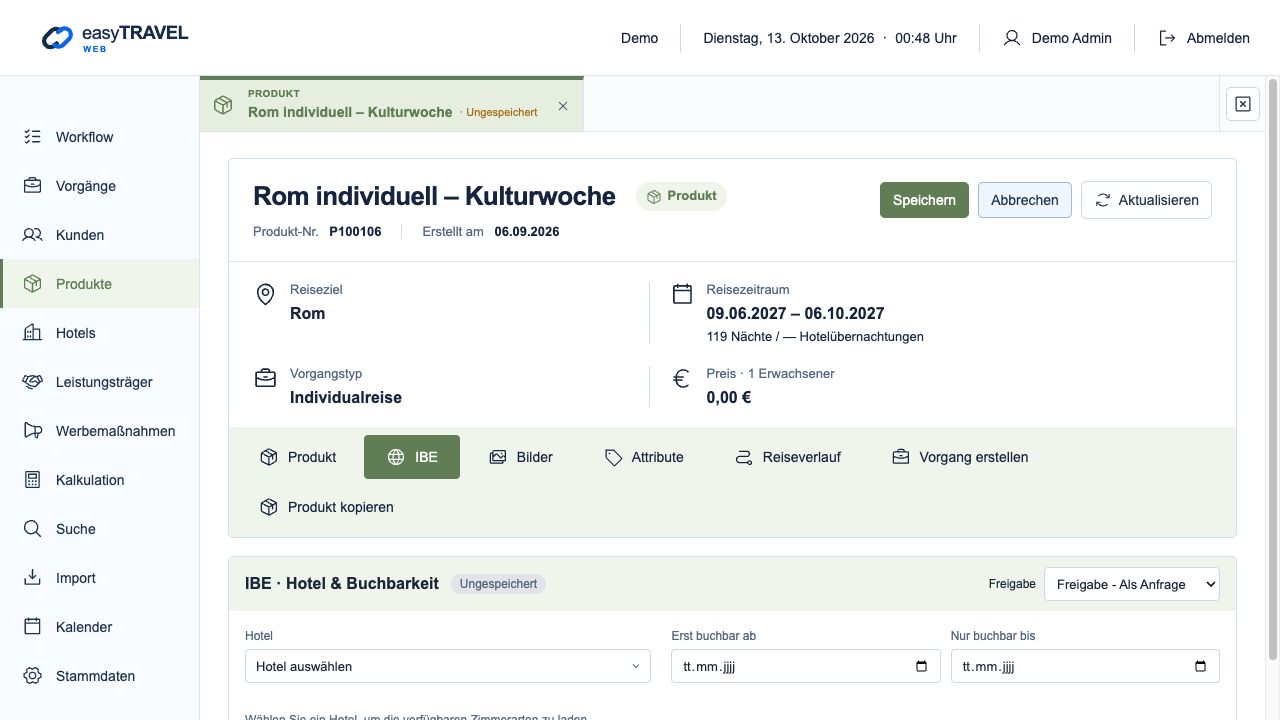Focus the Erst buchbar ab date field
This screenshot has width=1280, height=720.
[x=806, y=666]
